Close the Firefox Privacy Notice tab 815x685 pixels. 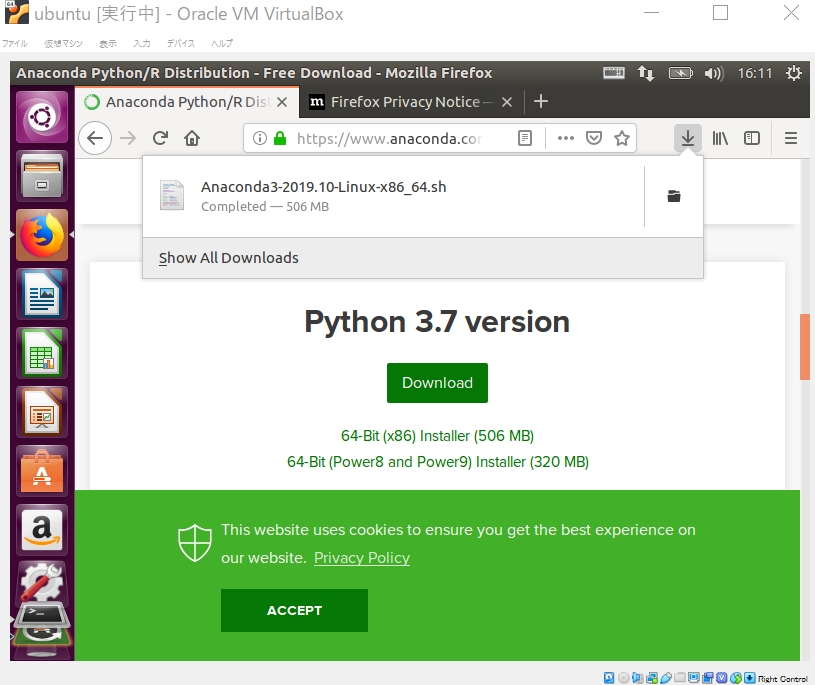coord(507,102)
